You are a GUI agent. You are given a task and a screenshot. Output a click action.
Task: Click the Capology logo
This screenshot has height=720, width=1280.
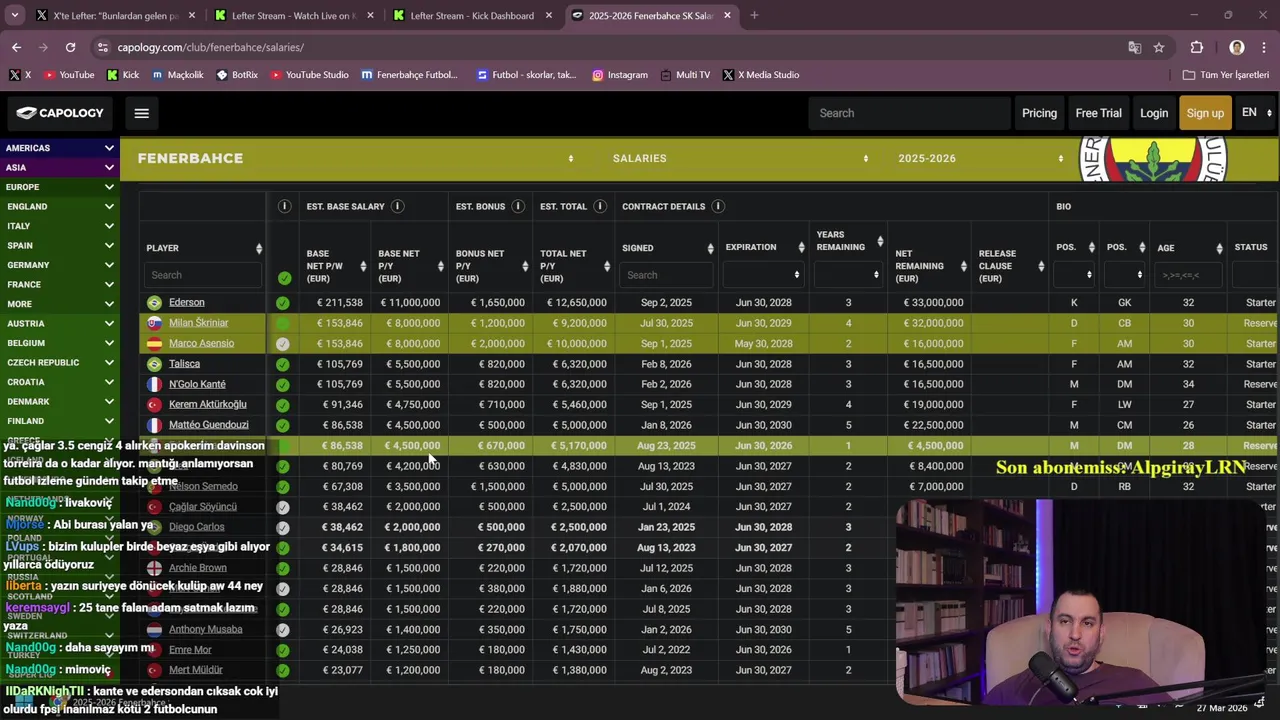pyautogui.click(x=60, y=113)
